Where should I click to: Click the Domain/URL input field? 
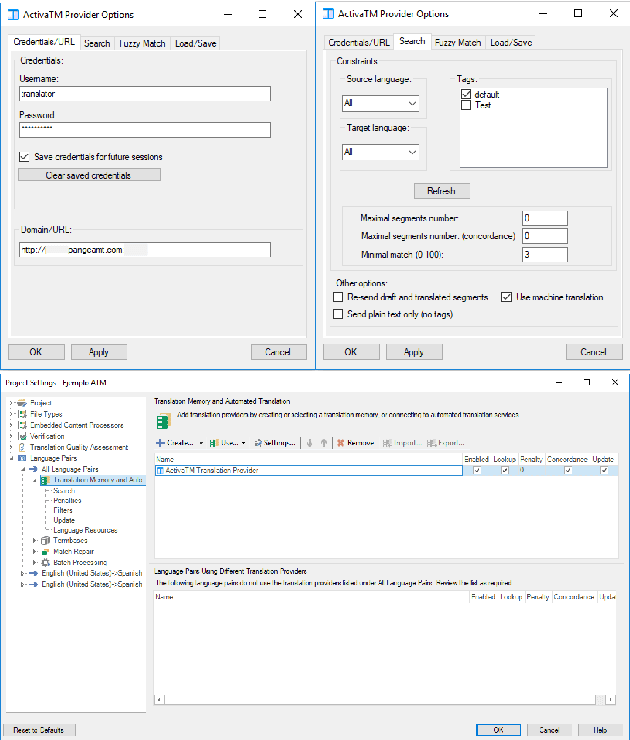click(145, 250)
